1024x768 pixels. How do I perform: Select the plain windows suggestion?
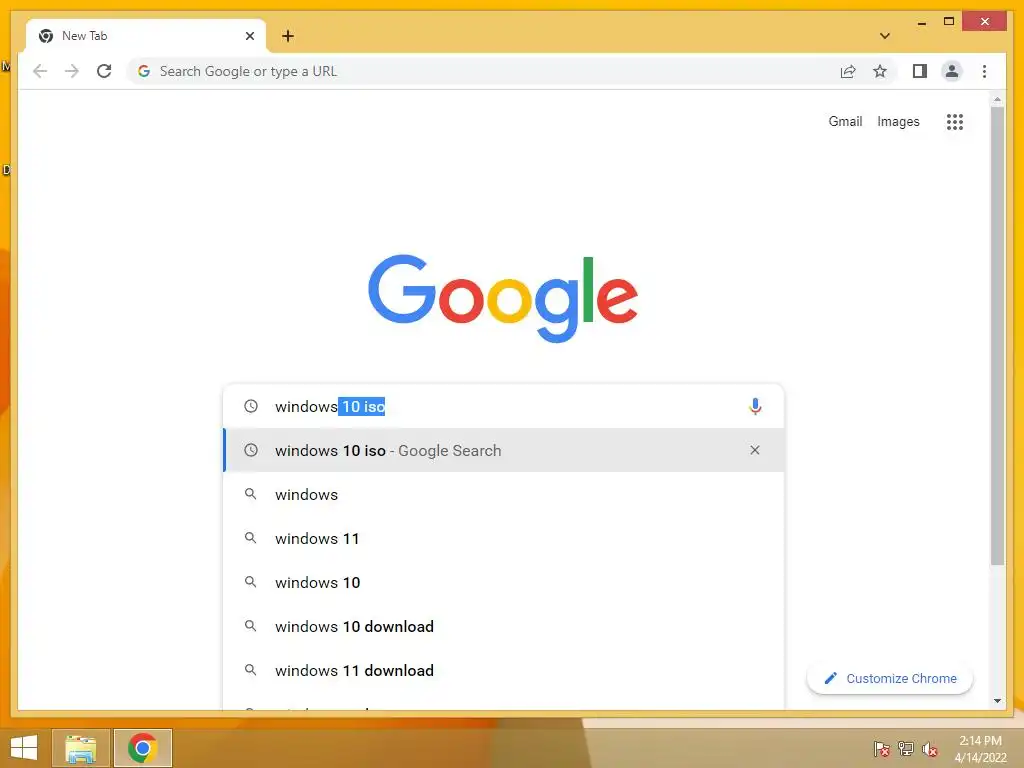[x=504, y=494]
